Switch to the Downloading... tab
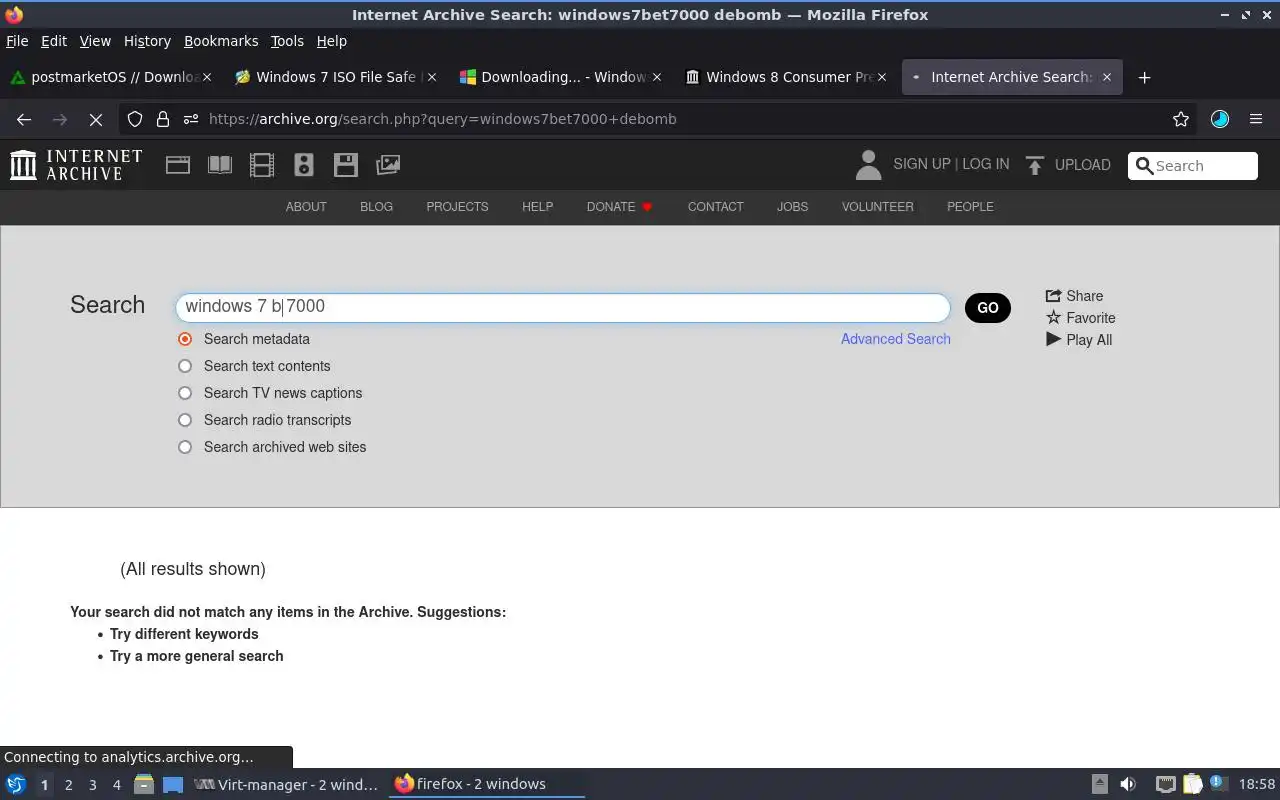Image resolution: width=1280 pixels, height=800 pixels. click(560, 77)
